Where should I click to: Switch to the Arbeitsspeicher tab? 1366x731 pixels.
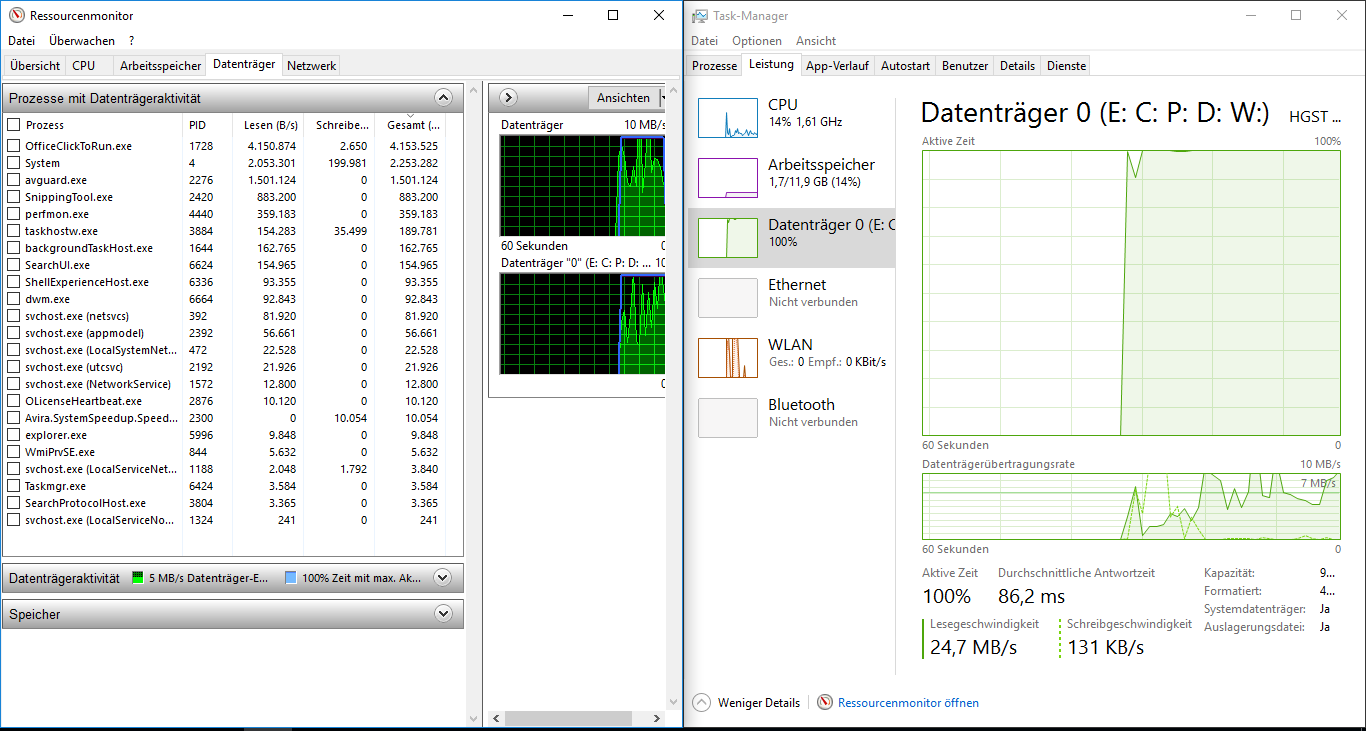(x=160, y=65)
